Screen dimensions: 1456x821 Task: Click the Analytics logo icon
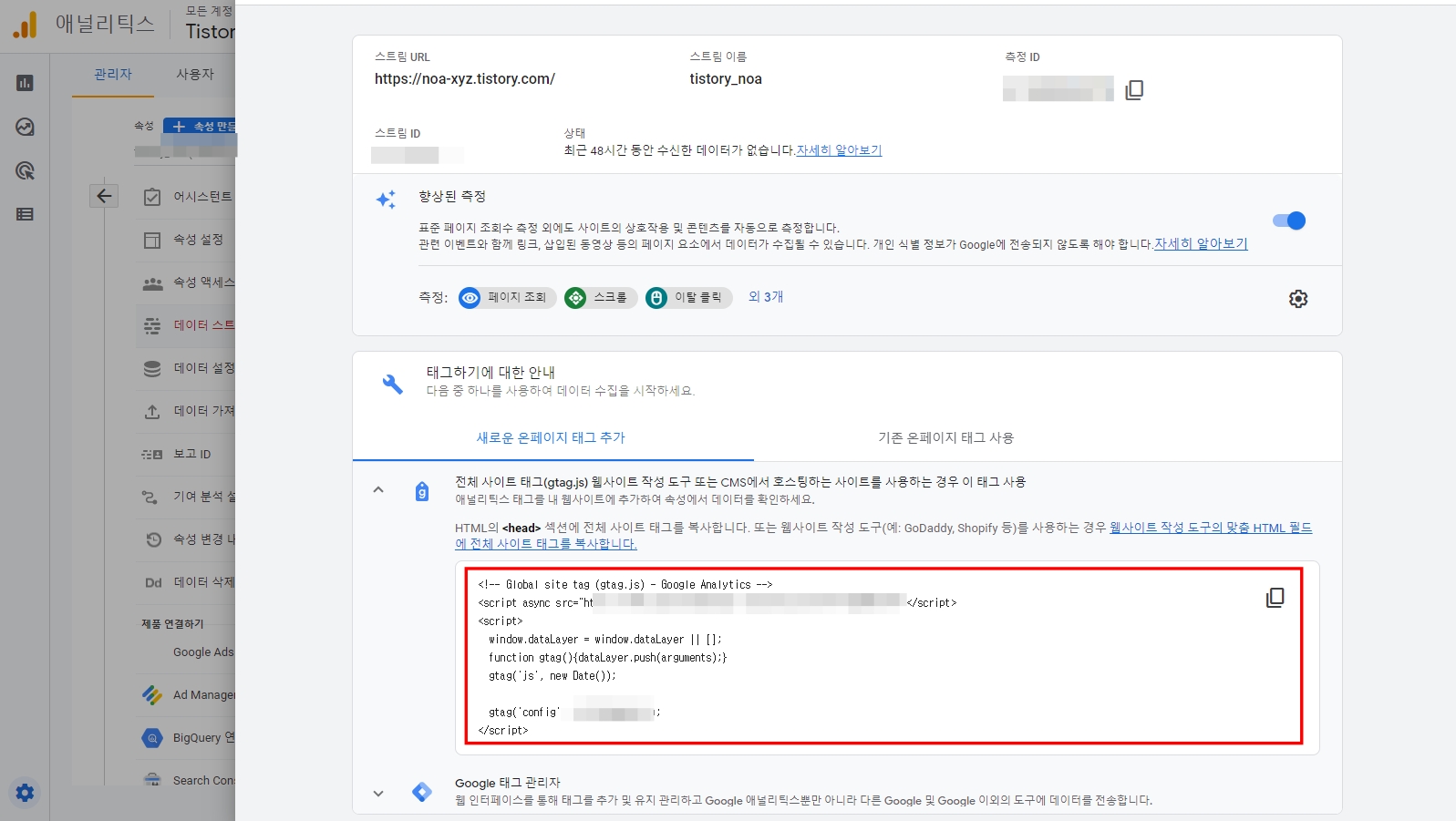[26, 25]
